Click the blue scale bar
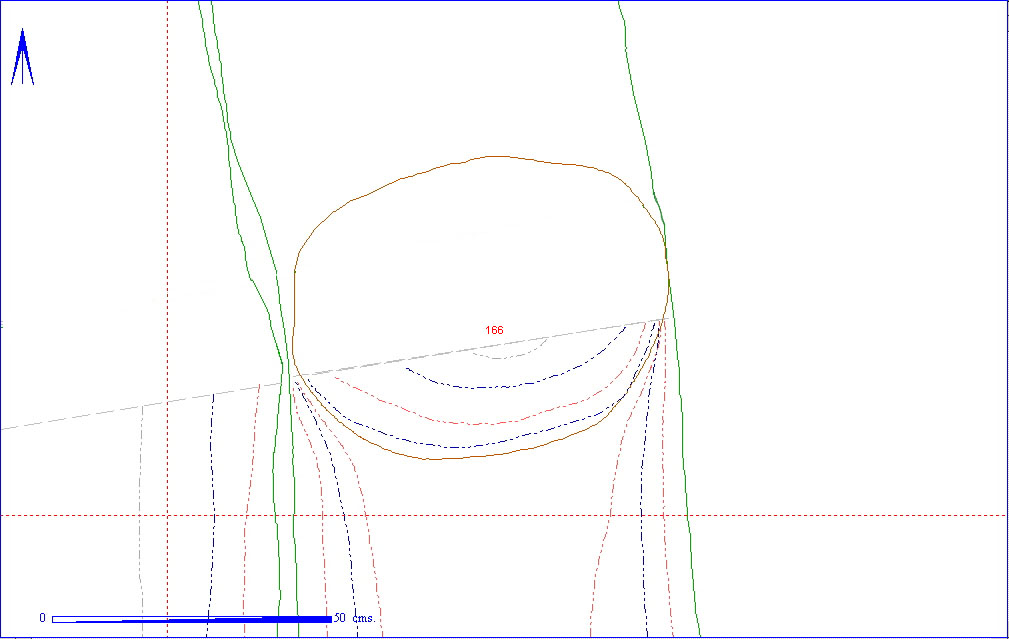The height and width of the screenshot is (639, 1009). click(x=192, y=619)
